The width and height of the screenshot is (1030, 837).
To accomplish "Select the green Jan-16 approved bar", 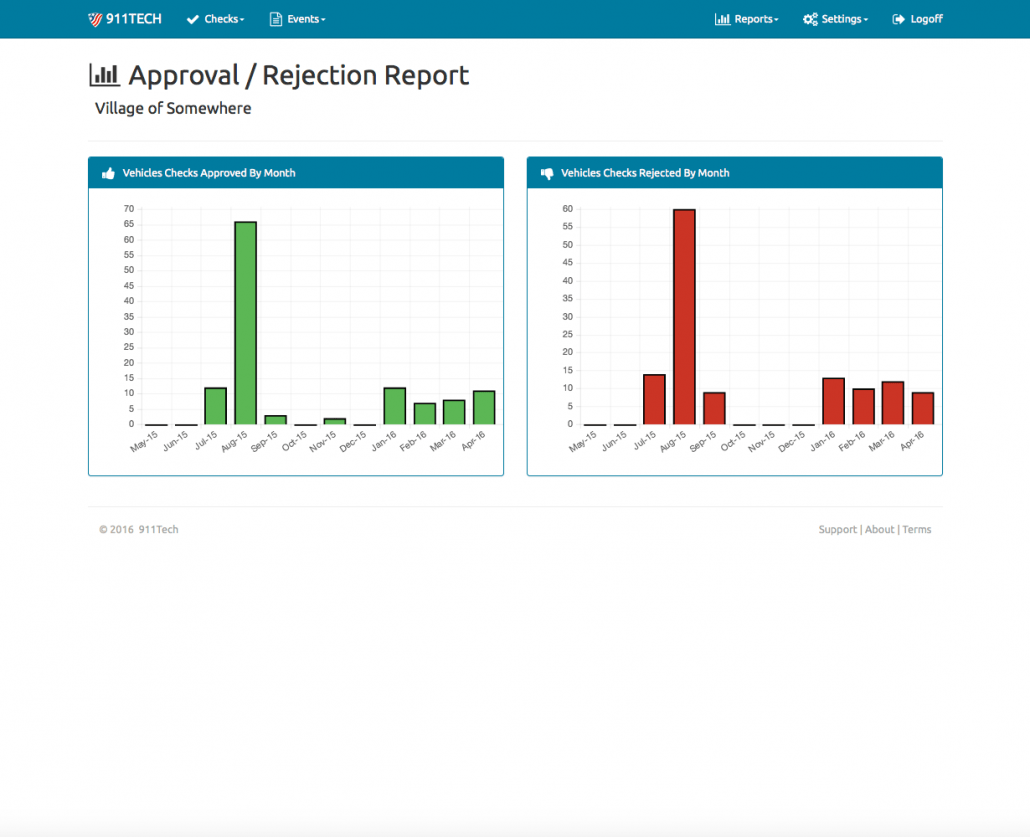I will [x=394, y=406].
